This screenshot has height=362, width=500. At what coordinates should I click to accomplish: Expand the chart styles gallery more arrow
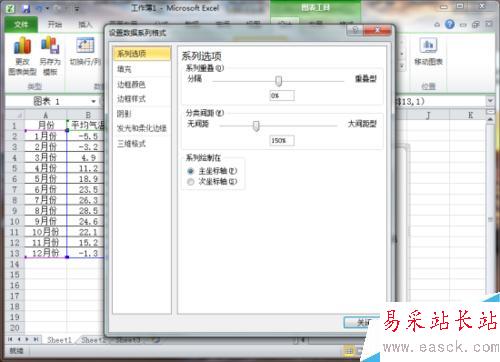coord(402,66)
